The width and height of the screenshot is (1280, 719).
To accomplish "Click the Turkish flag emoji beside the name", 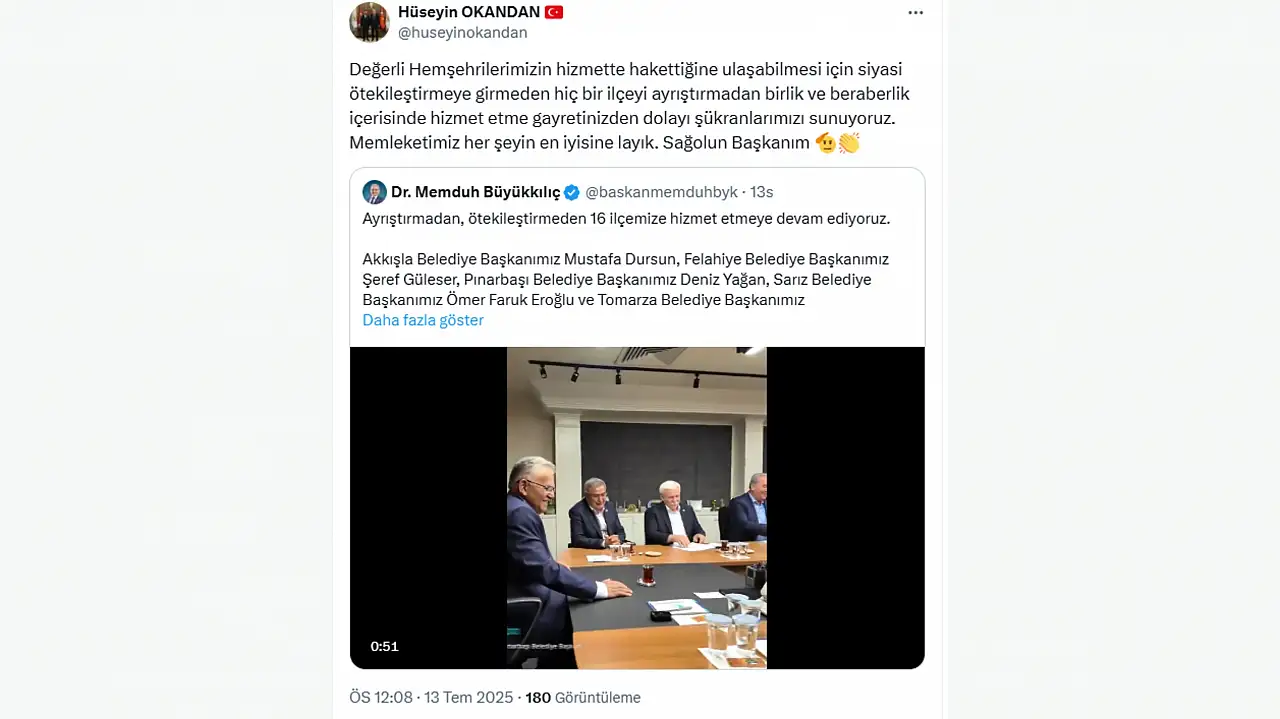I will (x=554, y=12).
